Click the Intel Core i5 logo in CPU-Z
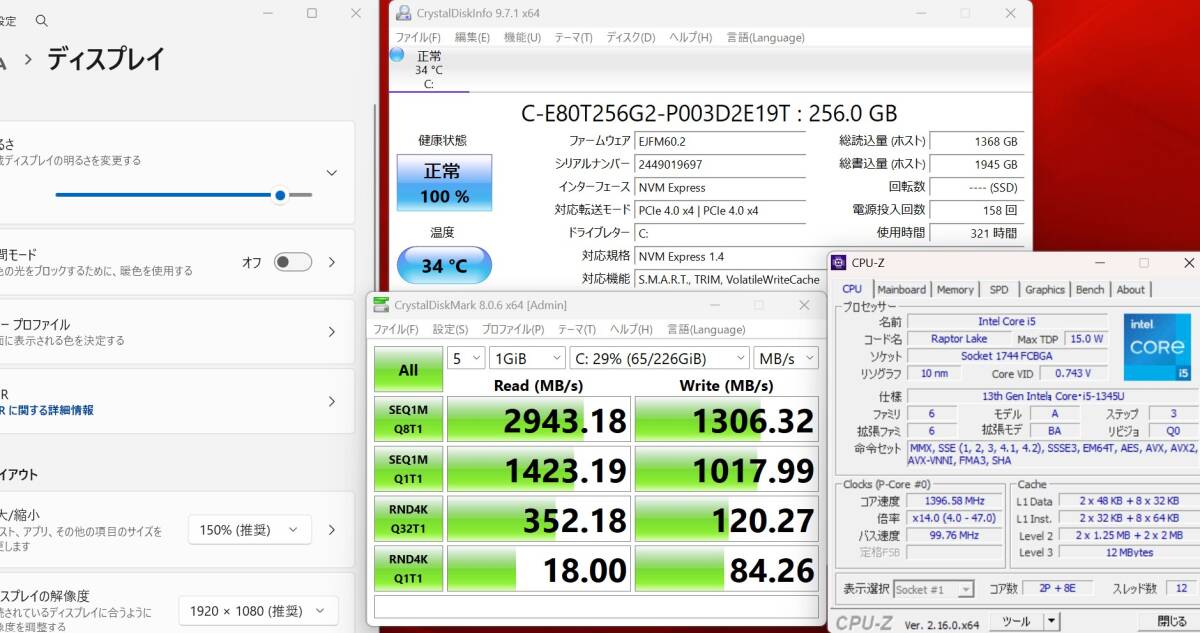Image resolution: width=1200 pixels, height=633 pixels. (1156, 349)
